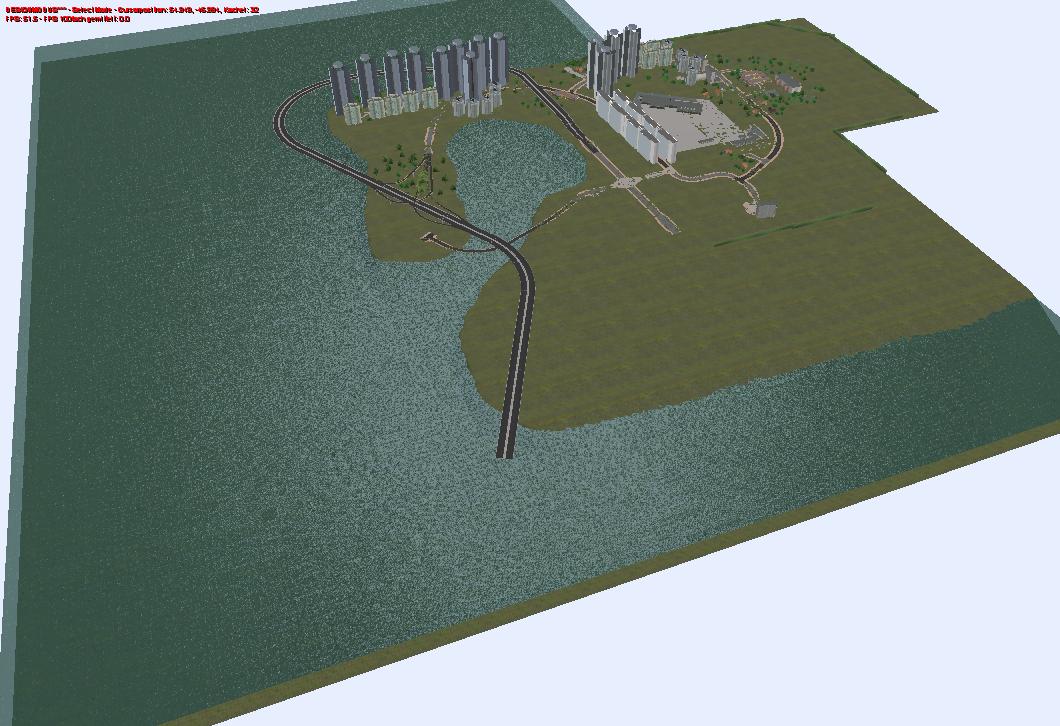Click the cursor position coordinates readout
This screenshot has width=1060, height=726.
pyautogui.click(x=169, y=10)
